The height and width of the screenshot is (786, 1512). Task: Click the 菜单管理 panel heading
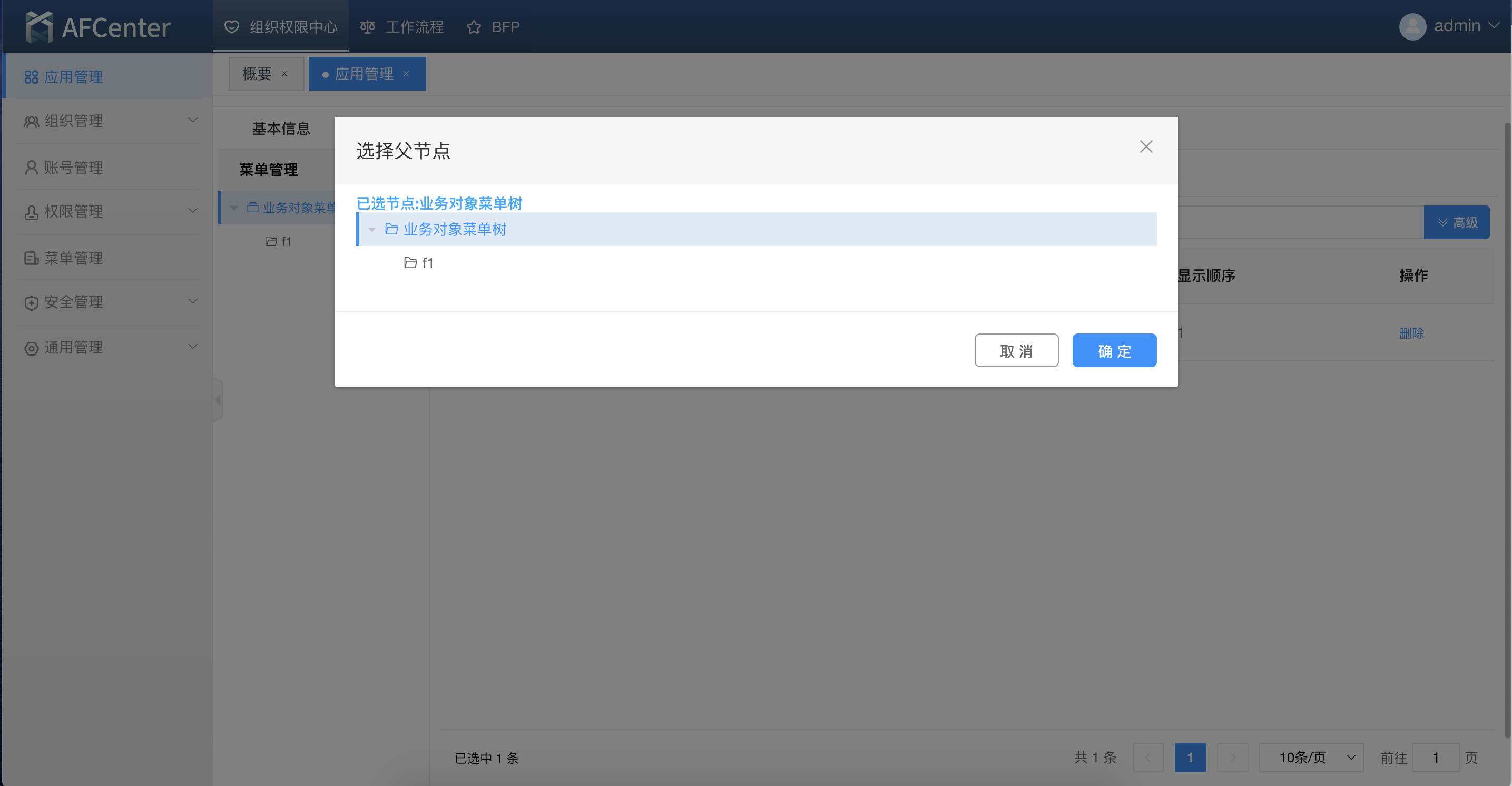click(268, 170)
